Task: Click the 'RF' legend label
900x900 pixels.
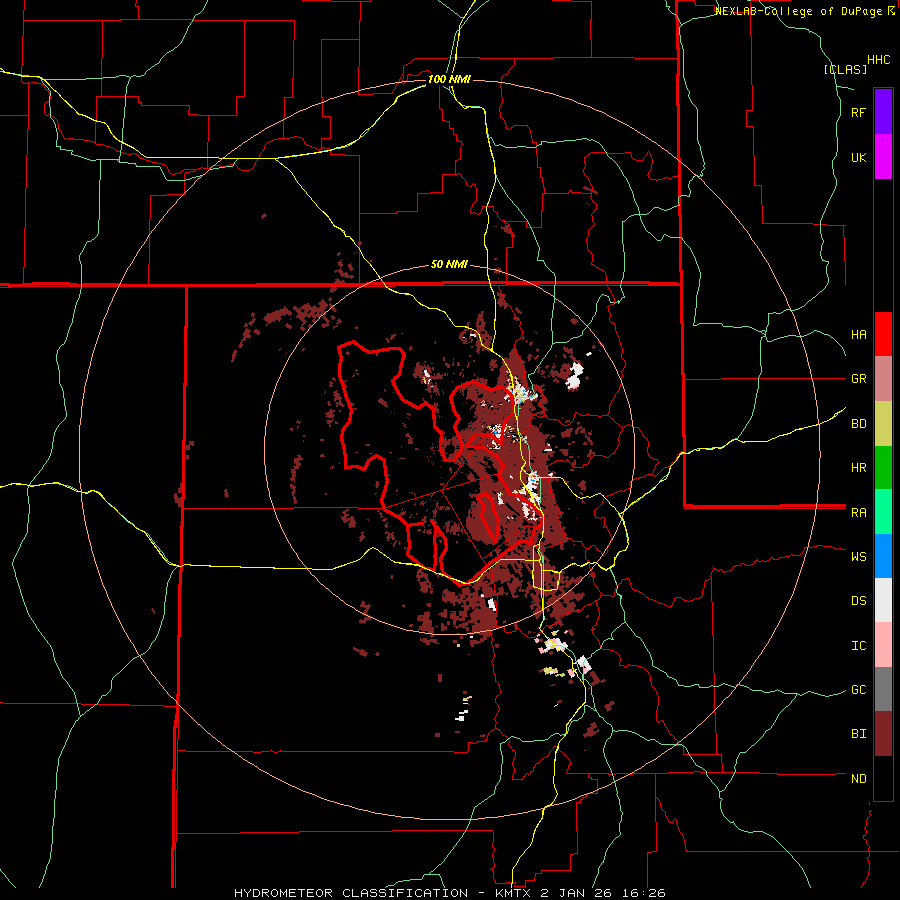Action: point(858,112)
